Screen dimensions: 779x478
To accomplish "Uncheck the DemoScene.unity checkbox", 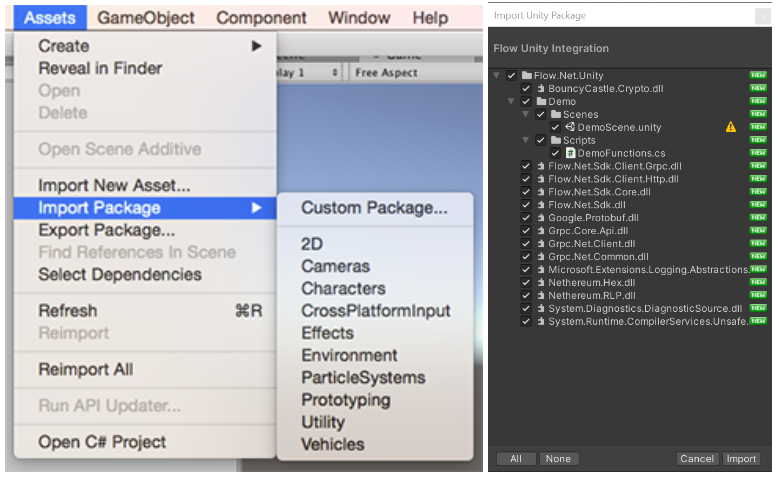I will click(555, 127).
